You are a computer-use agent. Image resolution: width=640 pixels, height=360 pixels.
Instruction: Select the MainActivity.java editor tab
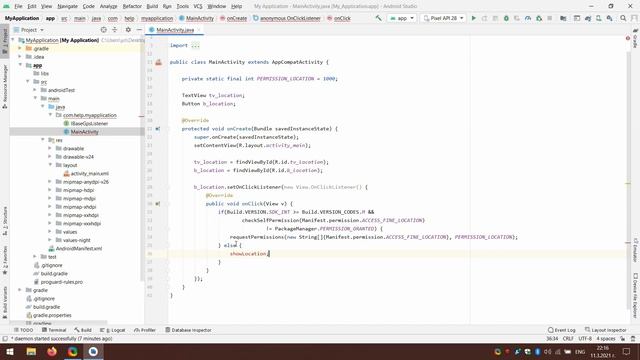click(x=175, y=30)
